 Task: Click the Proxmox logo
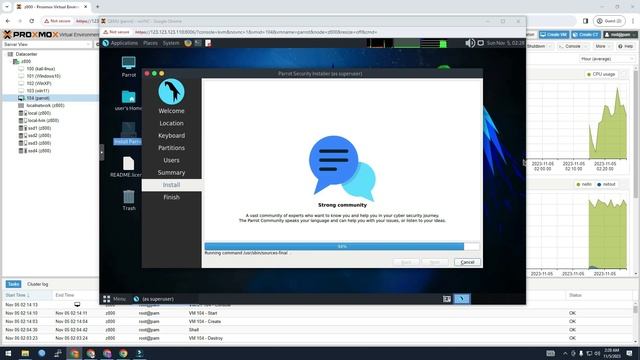[31, 35]
